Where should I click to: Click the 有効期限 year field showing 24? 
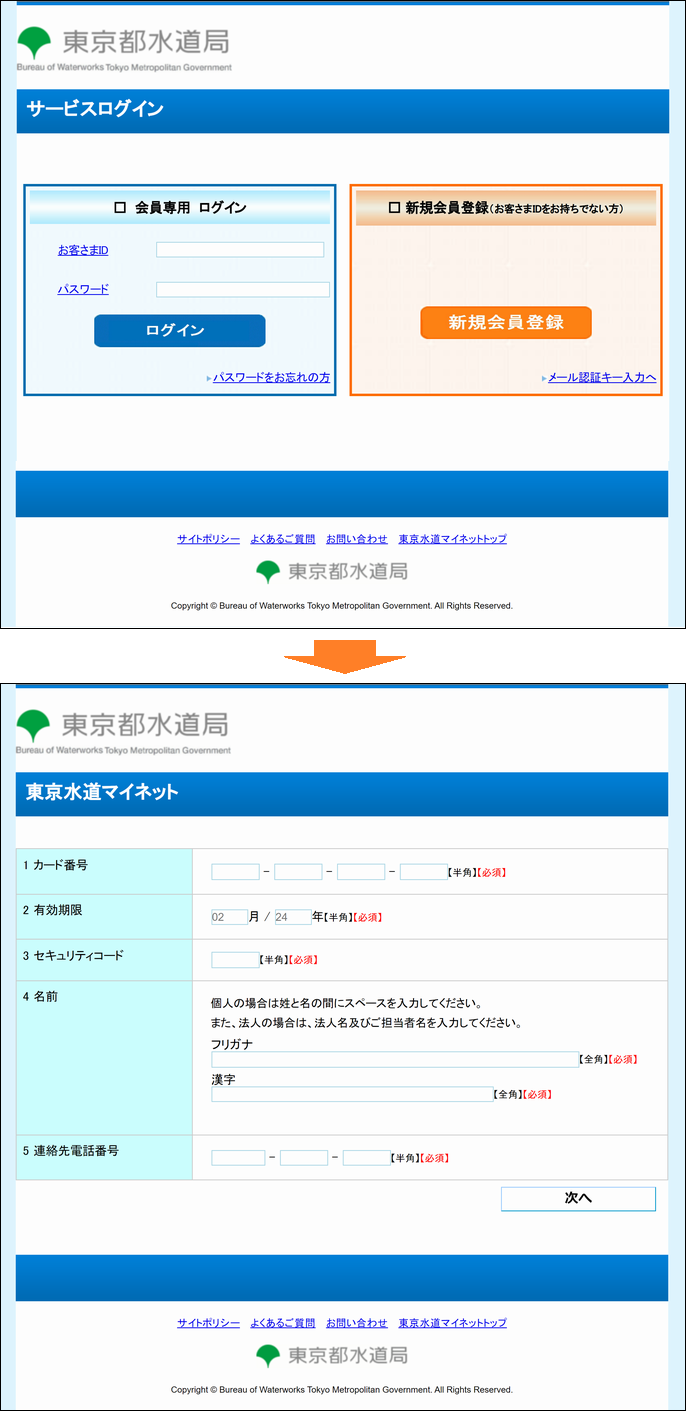[x=293, y=917]
